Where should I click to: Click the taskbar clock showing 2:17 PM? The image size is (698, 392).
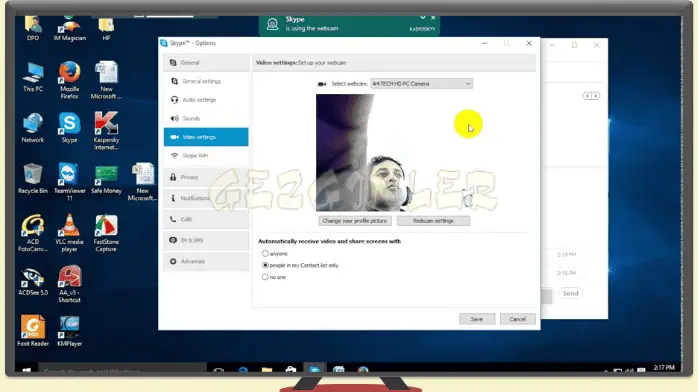click(664, 368)
